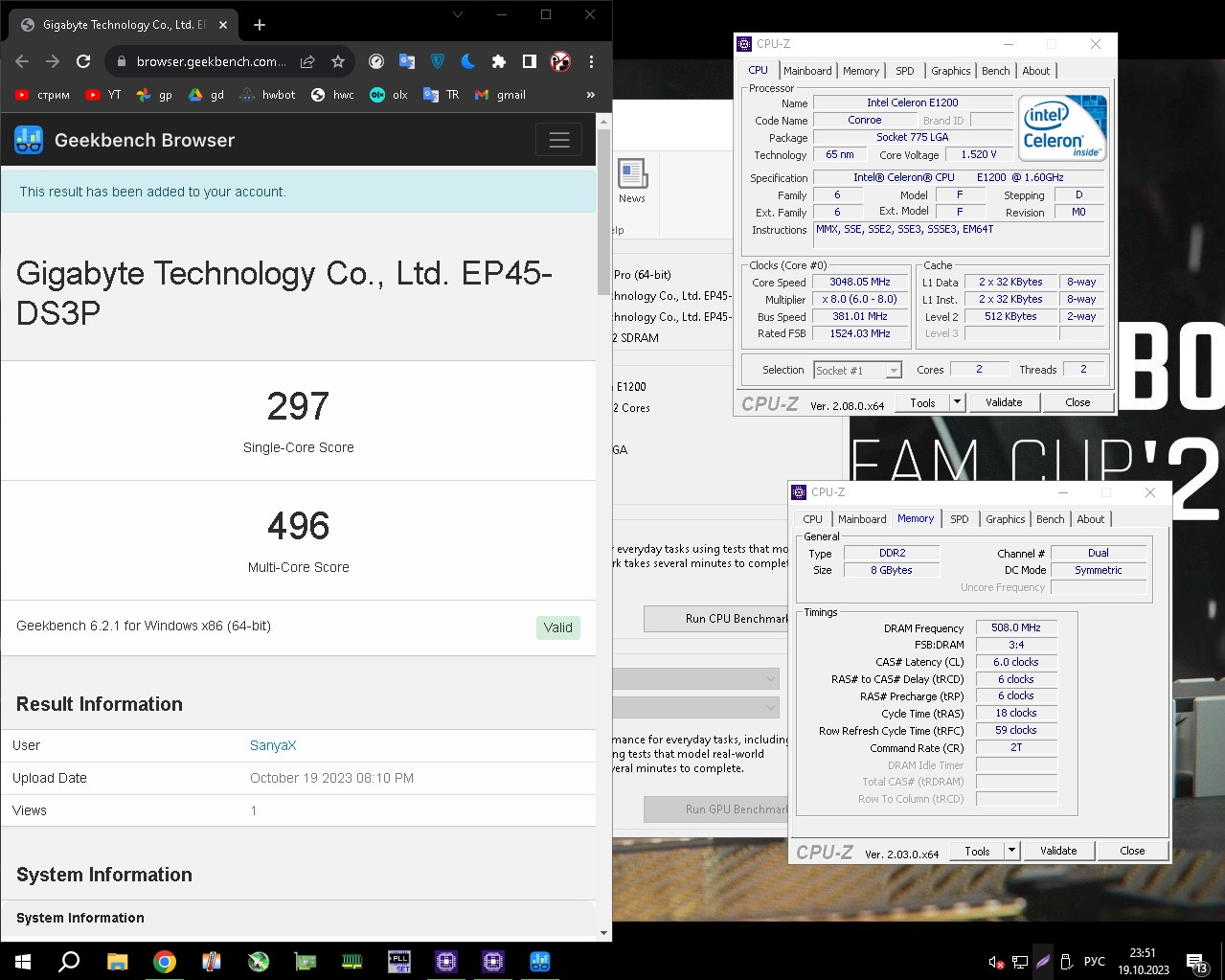Image resolution: width=1225 pixels, height=980 pixels.
Task: Click the 508.0 MHz DRAM Frequency value
Action: (1016, 627)
